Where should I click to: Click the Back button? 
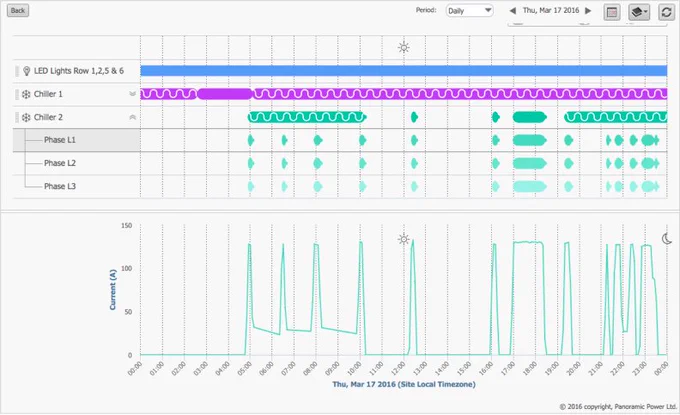[x=18, y=10]
